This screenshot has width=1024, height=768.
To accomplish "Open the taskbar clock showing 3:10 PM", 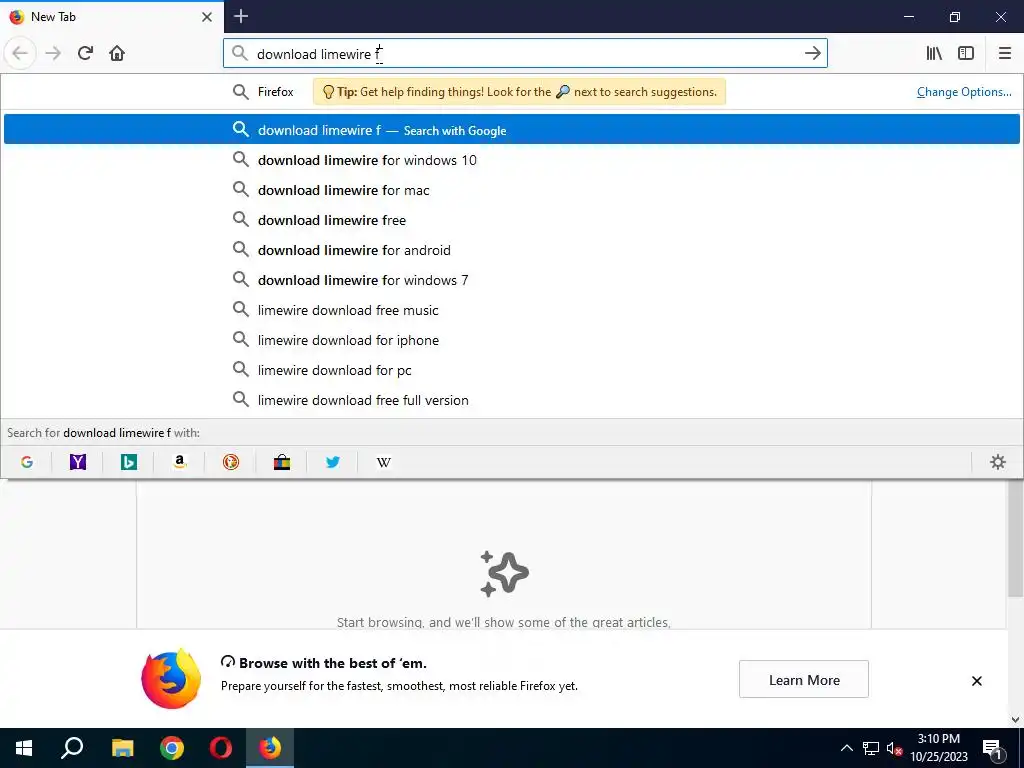I will tap(938, 748).
